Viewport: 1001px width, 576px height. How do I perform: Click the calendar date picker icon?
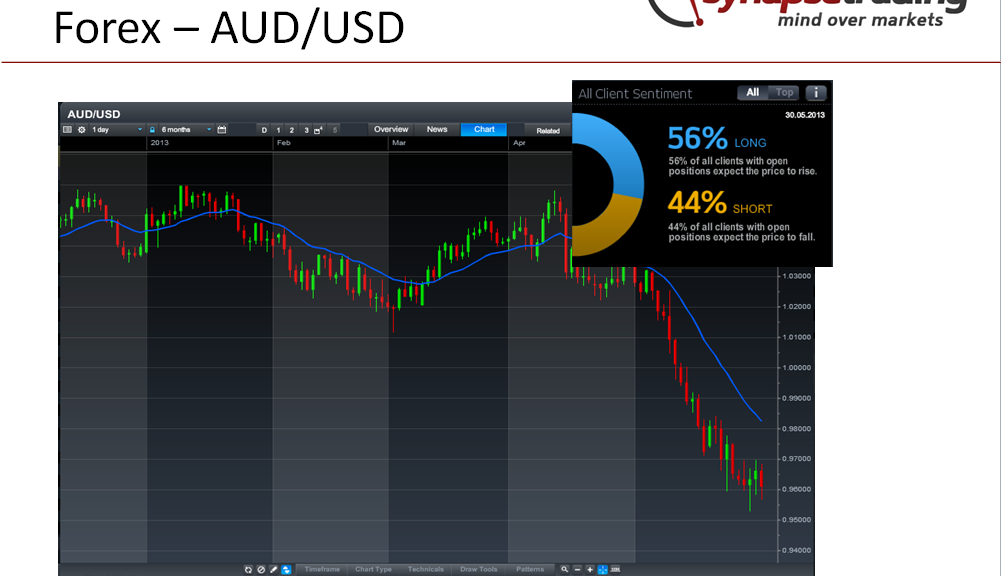tap(222, 130)
